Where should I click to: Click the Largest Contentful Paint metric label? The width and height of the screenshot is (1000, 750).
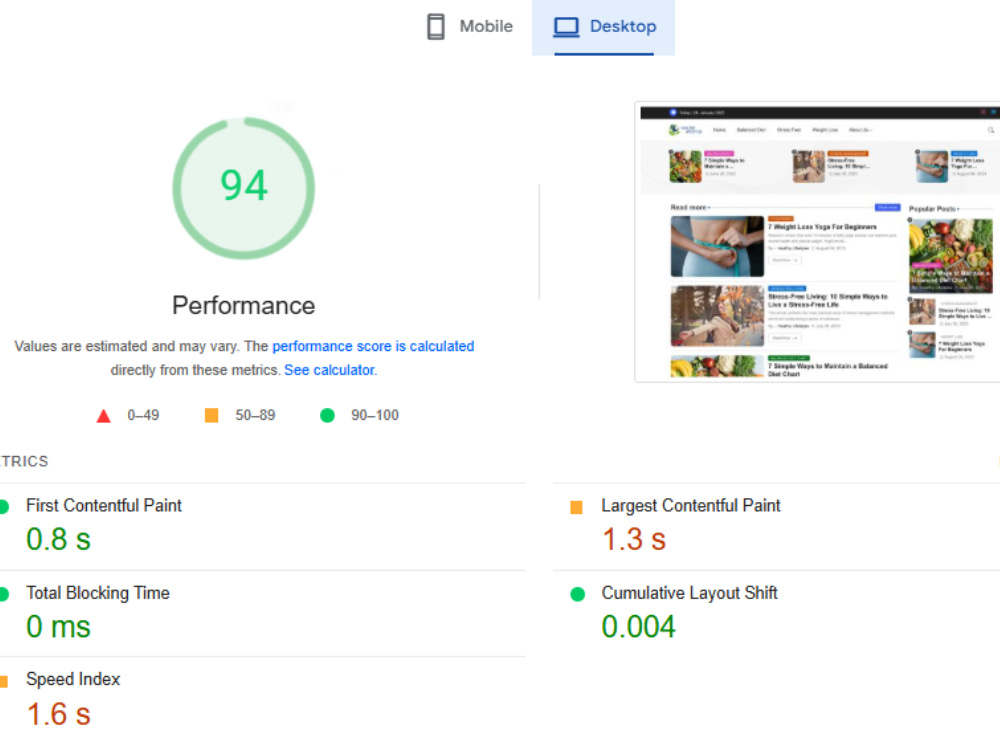click(691, 506)
